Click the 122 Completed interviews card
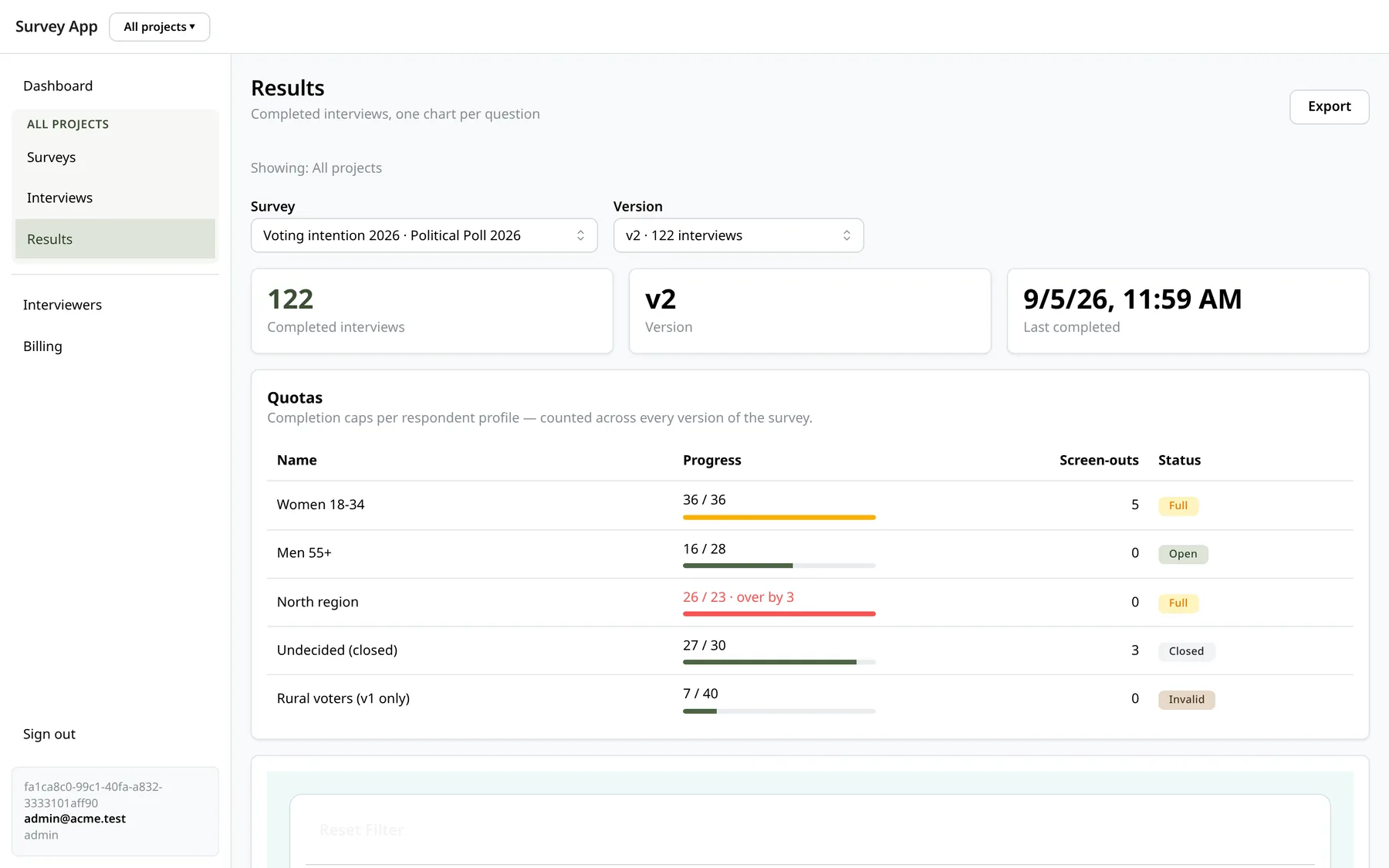The width and height of the screenshot is (1389, 868). [x=432, y=311]
